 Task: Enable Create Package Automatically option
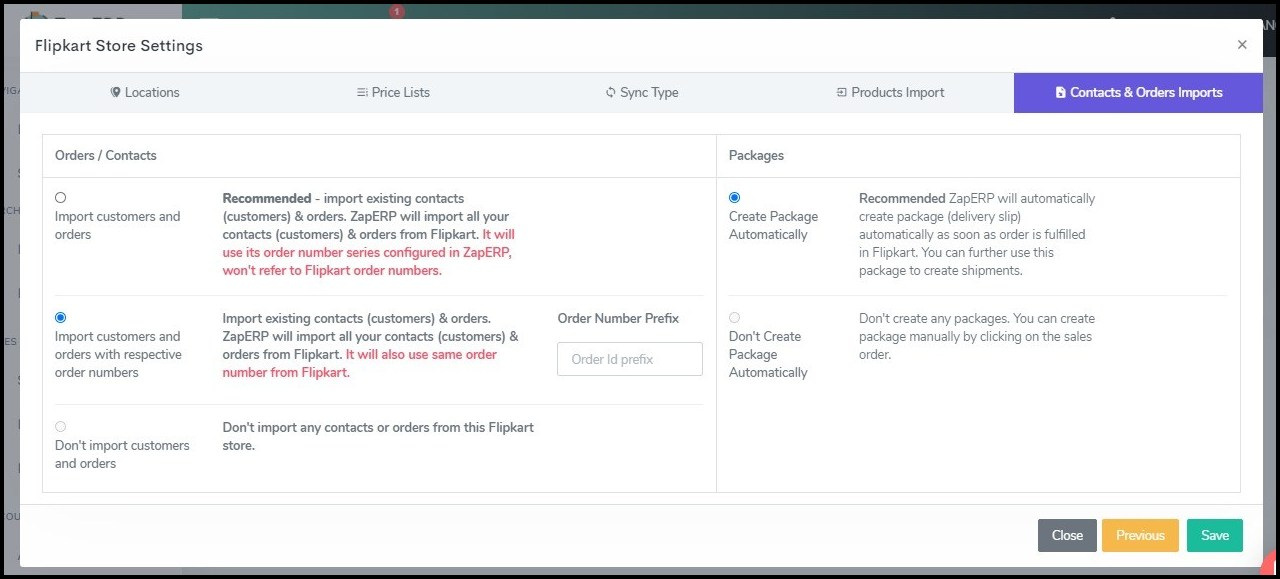(735, 198)
